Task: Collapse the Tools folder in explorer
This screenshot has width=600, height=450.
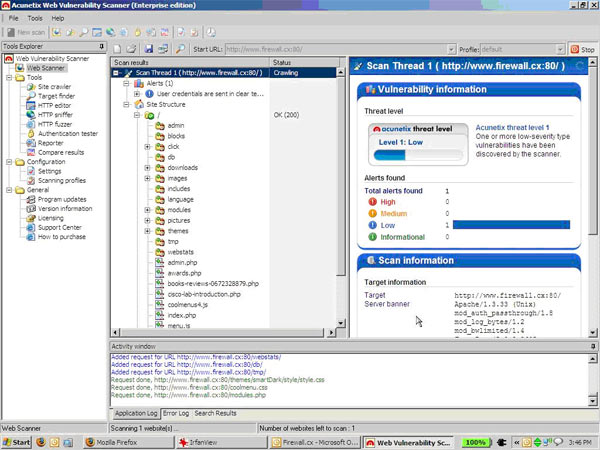Action: pos(9,77)
